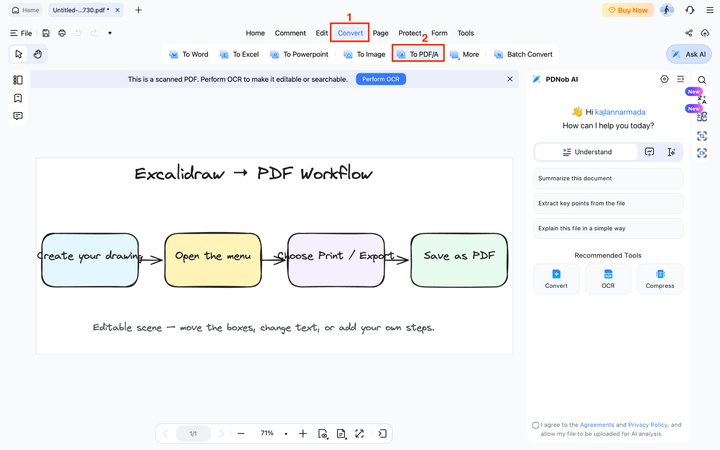This screenshot has height=450, width=720.
Task: Click the headset support icon
Action: 690,10
